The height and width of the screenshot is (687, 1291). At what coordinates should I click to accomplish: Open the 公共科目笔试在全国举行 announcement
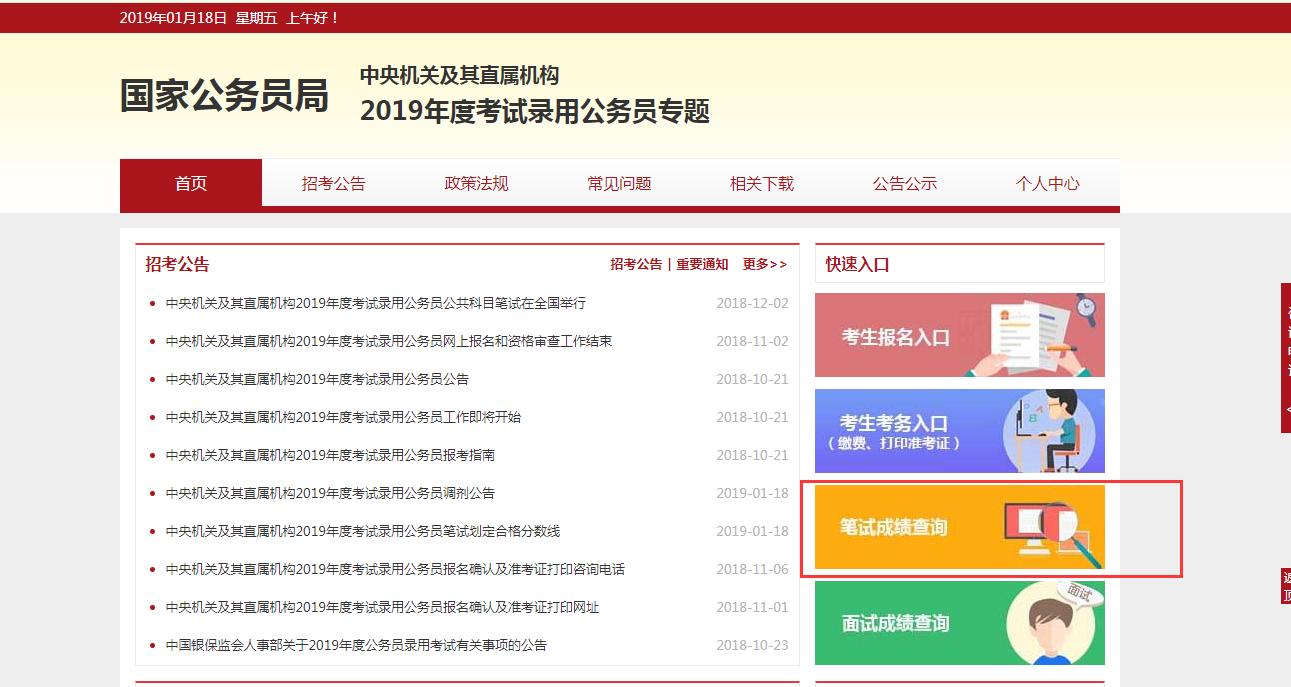375,304
